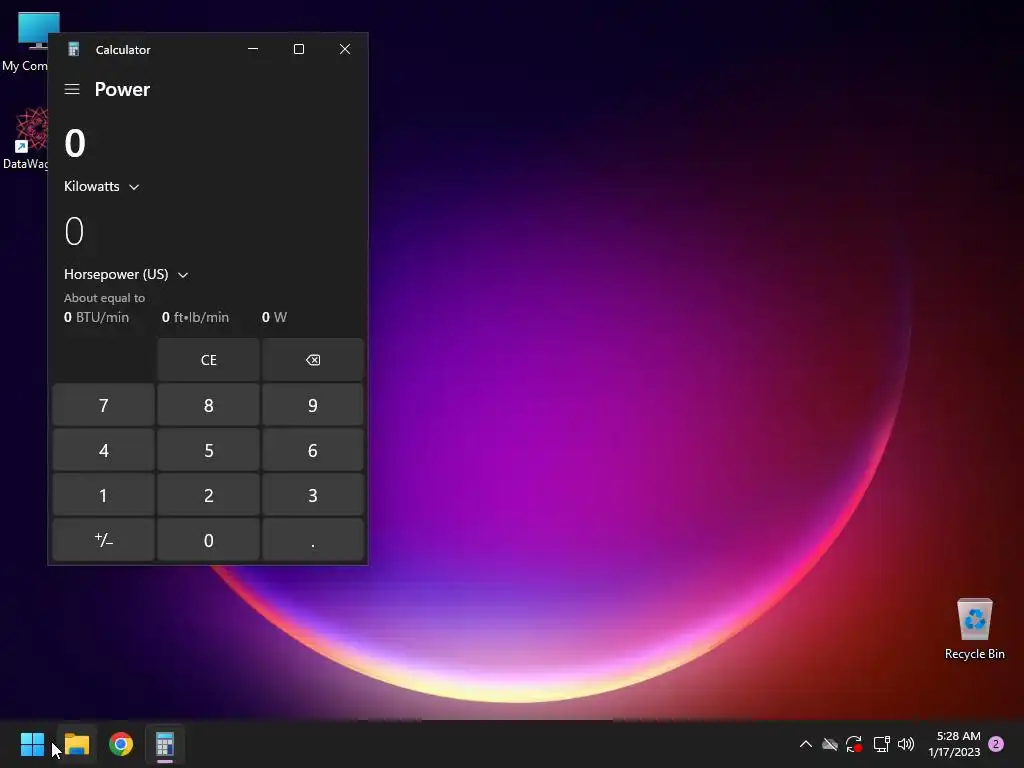Click the 'Power' converter heading
The height and width of the screenshot is (768, 1024).
point(122,89)
